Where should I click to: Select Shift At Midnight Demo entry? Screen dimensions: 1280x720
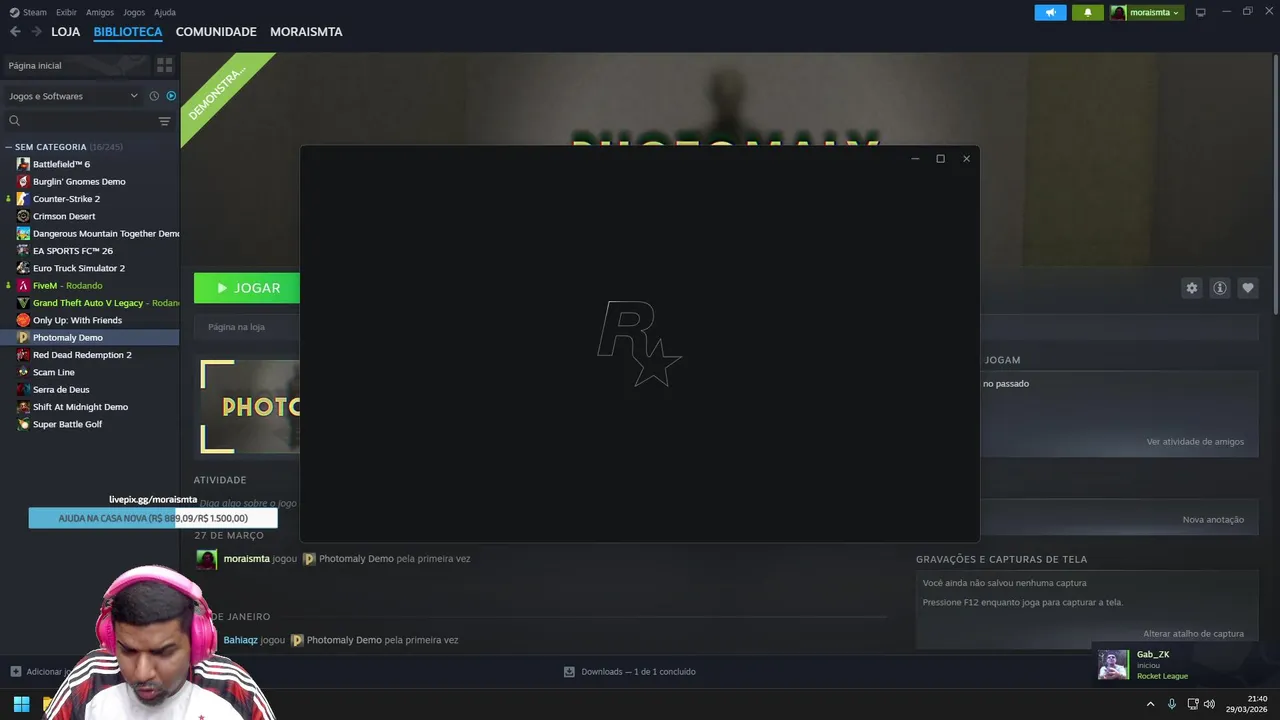click(x=90, y=407)
